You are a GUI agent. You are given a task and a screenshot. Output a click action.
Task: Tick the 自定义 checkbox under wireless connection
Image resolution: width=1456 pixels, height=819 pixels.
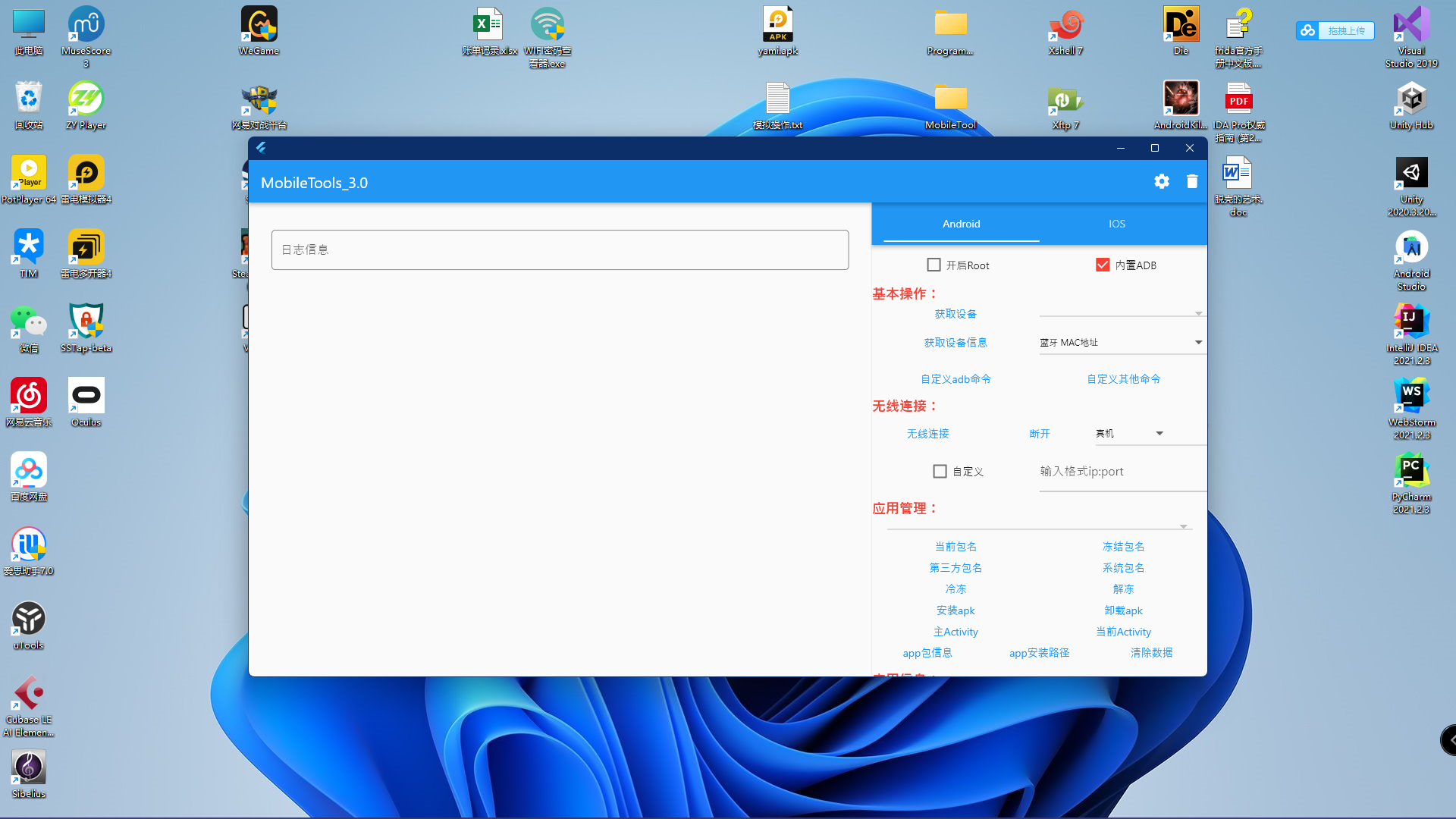point(940,472)
